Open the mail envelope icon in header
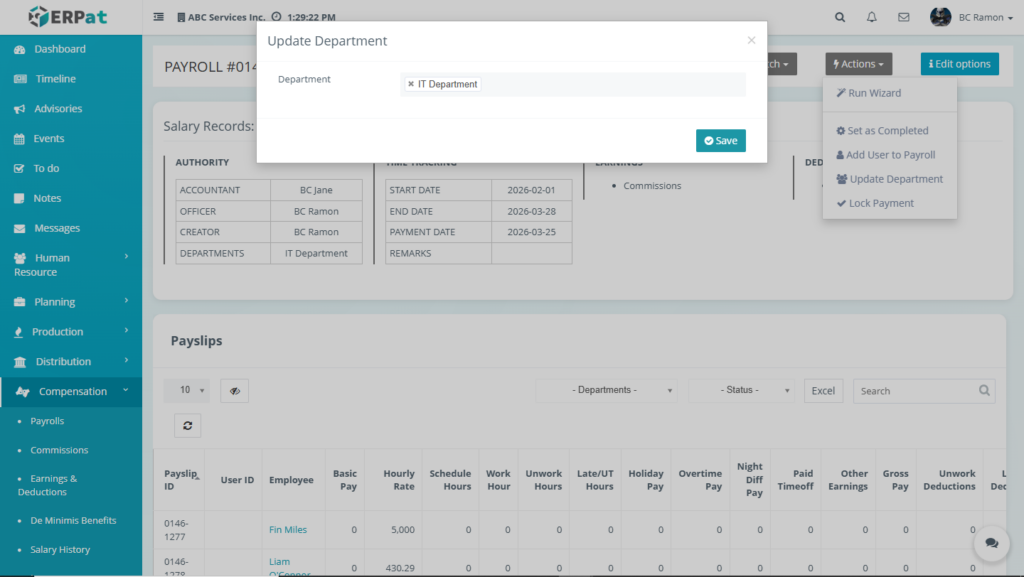The height and width of the screenshot is (577, 1024). (x=904, y=17)
